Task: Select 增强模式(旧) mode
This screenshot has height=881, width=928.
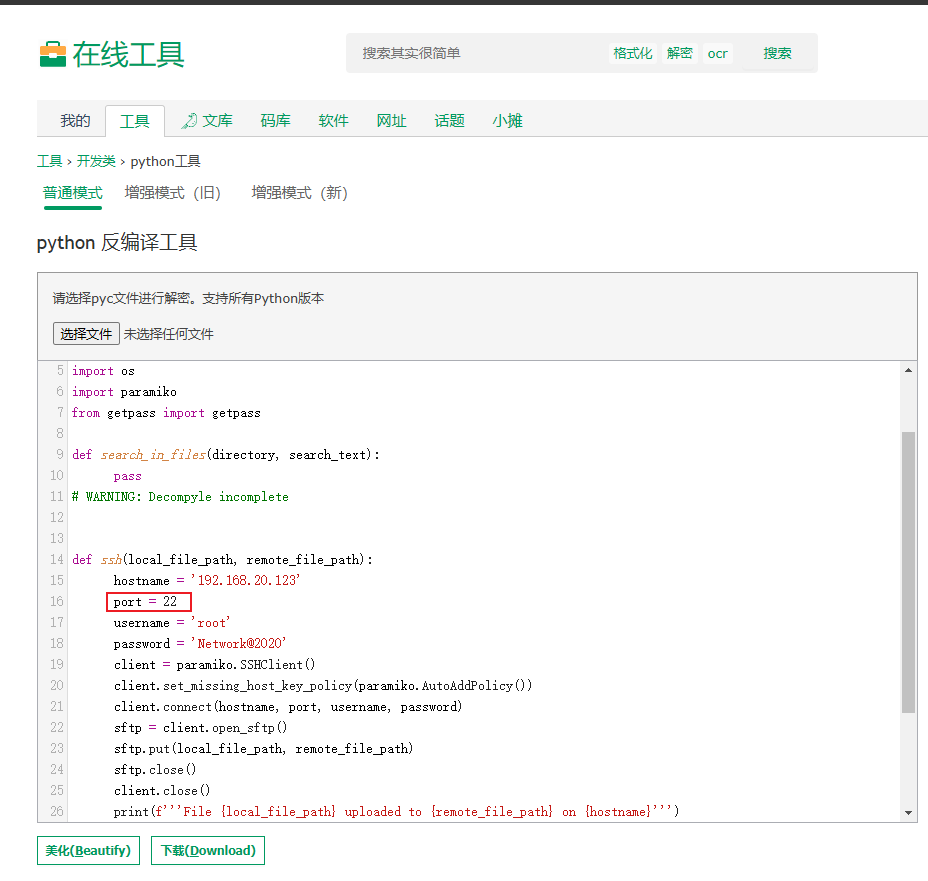Action: 172,193
